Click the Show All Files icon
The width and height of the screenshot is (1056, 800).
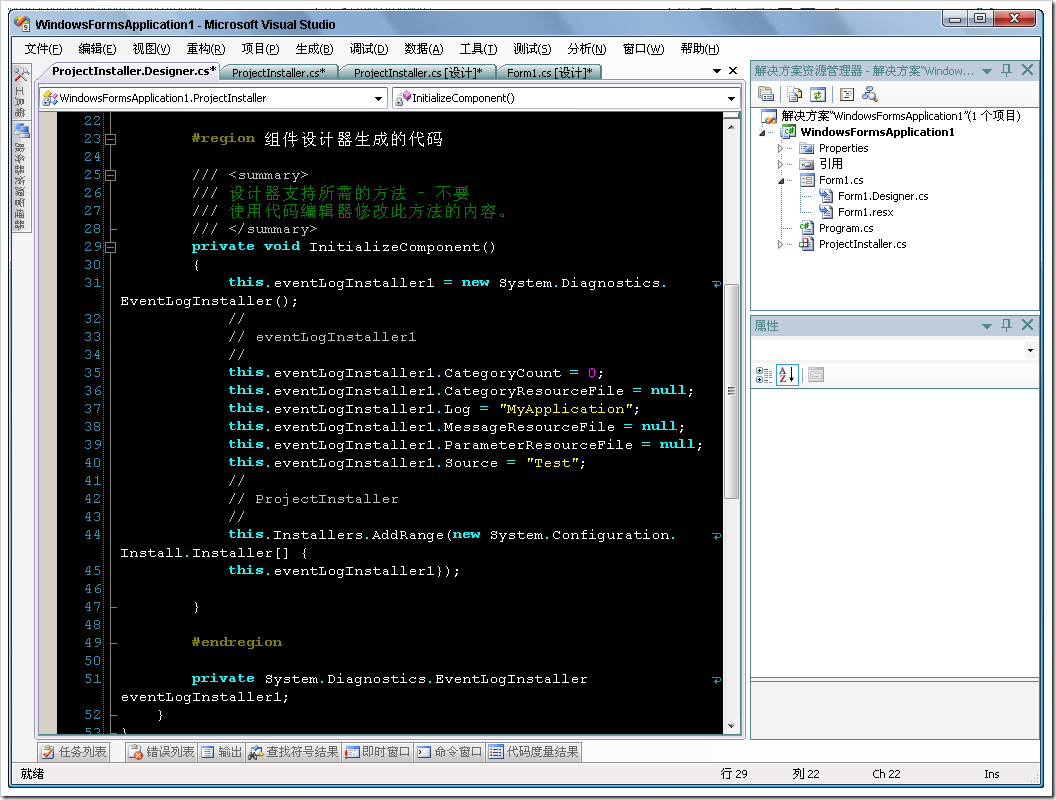pos(795,94)
